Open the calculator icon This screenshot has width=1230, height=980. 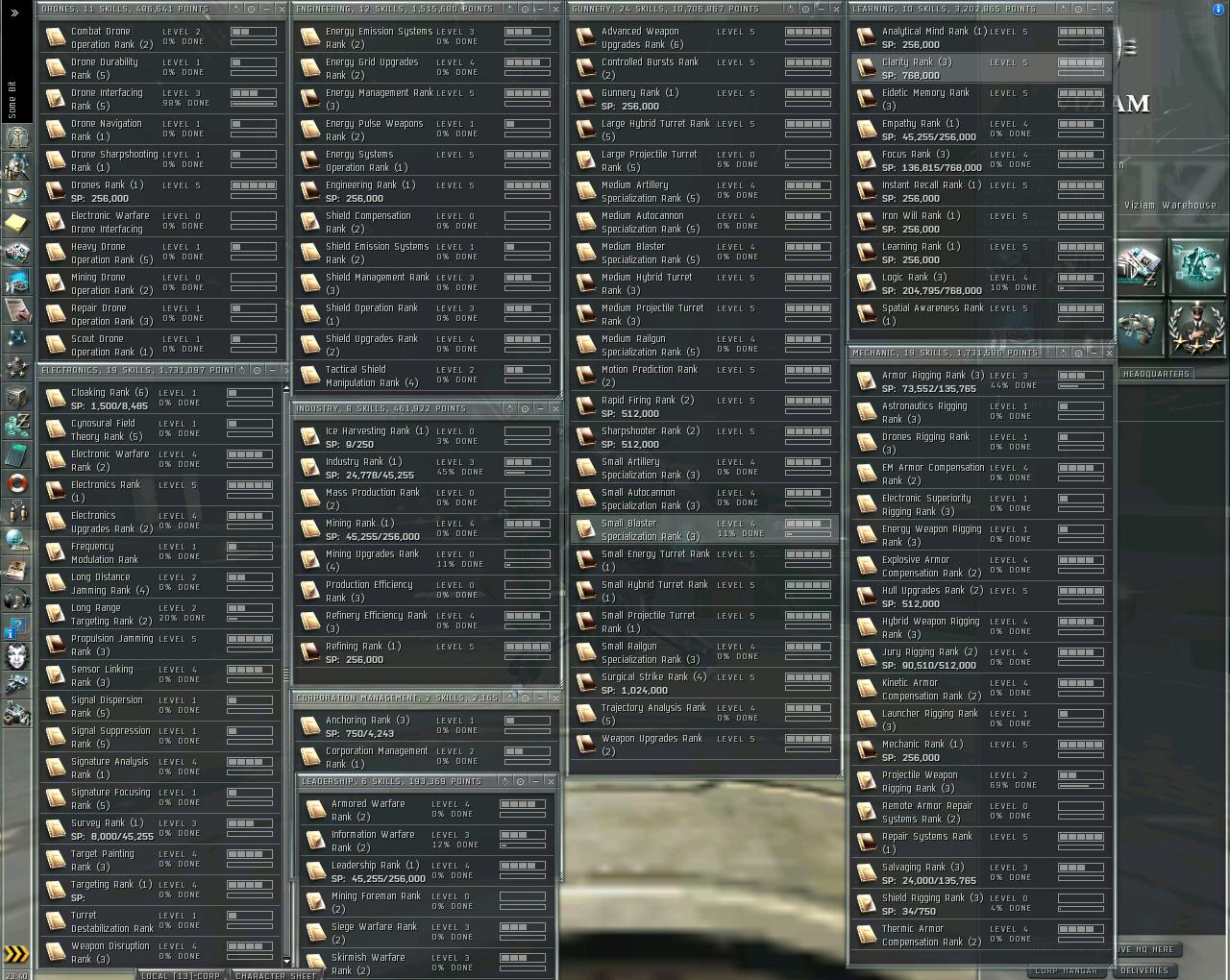tap(16, 453)
